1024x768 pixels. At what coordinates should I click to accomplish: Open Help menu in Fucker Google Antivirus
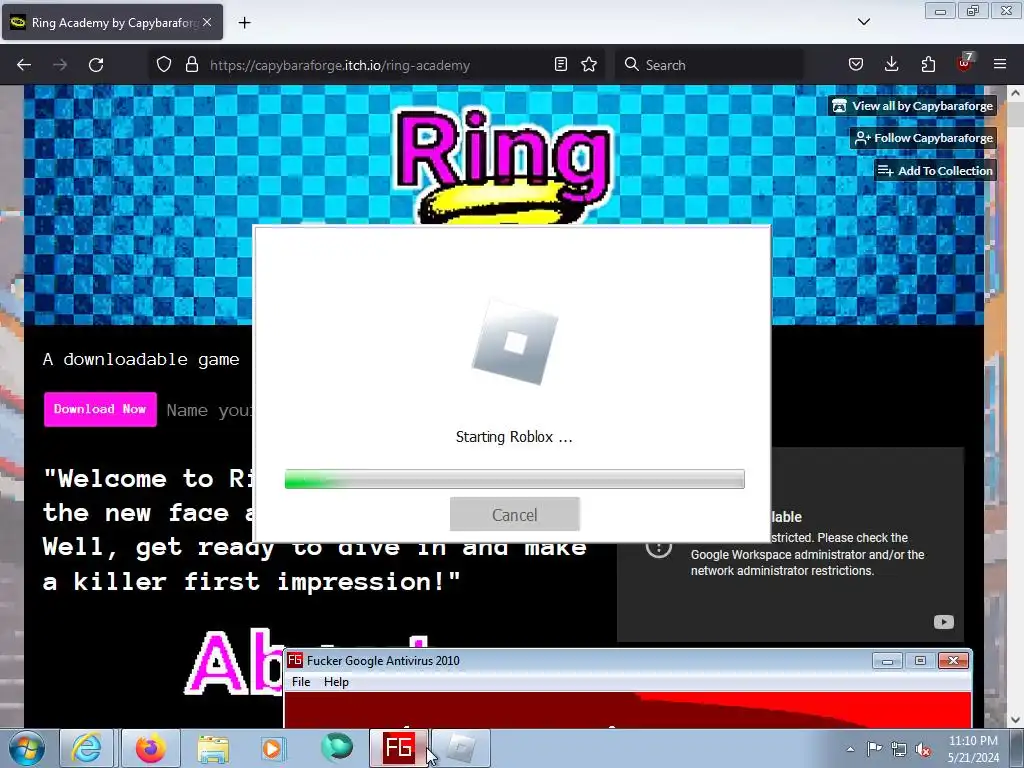coord(336,682)
